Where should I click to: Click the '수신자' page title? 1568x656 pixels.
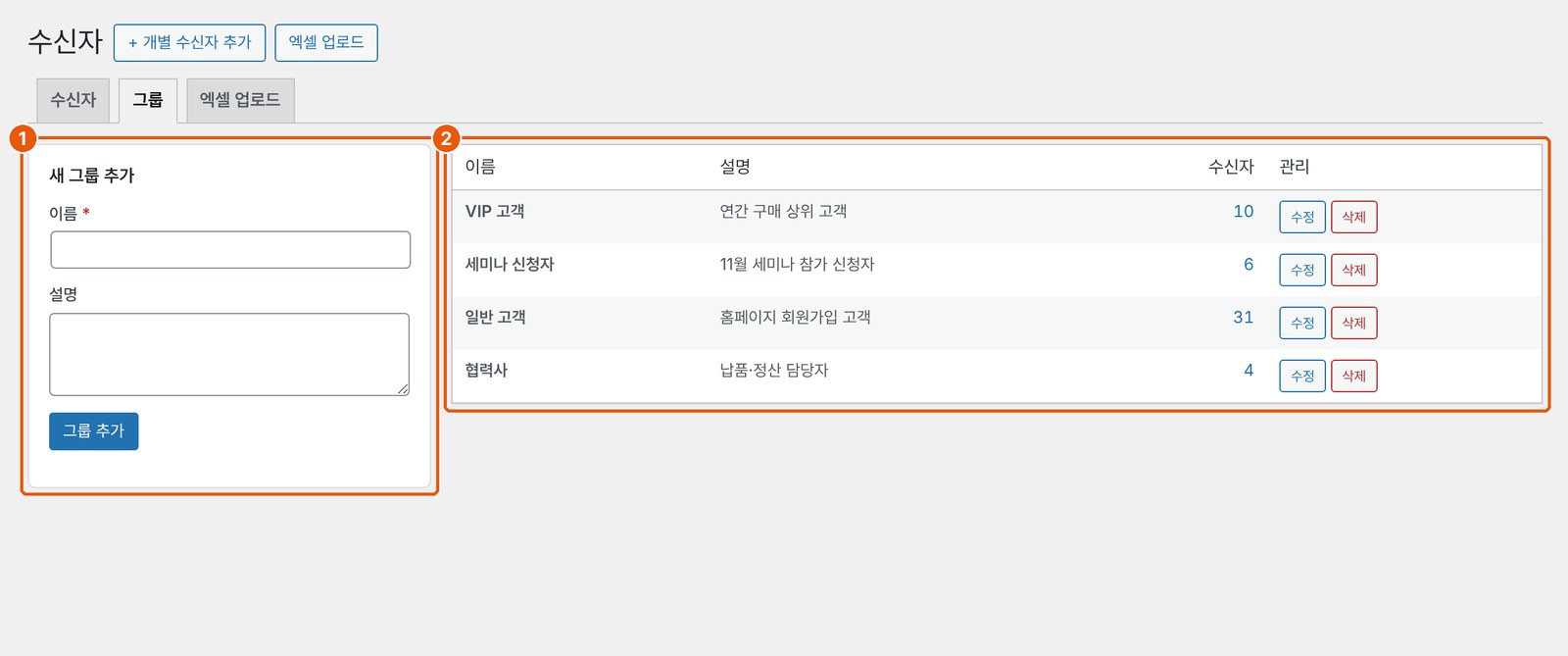click(x=66, y=41)
